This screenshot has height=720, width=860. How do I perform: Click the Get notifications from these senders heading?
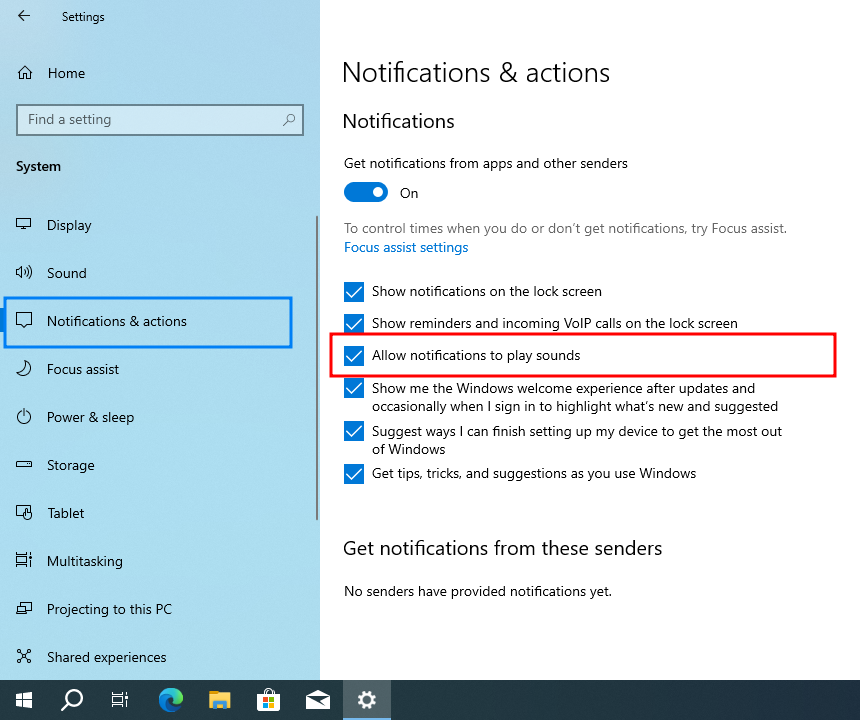[502, 548]
